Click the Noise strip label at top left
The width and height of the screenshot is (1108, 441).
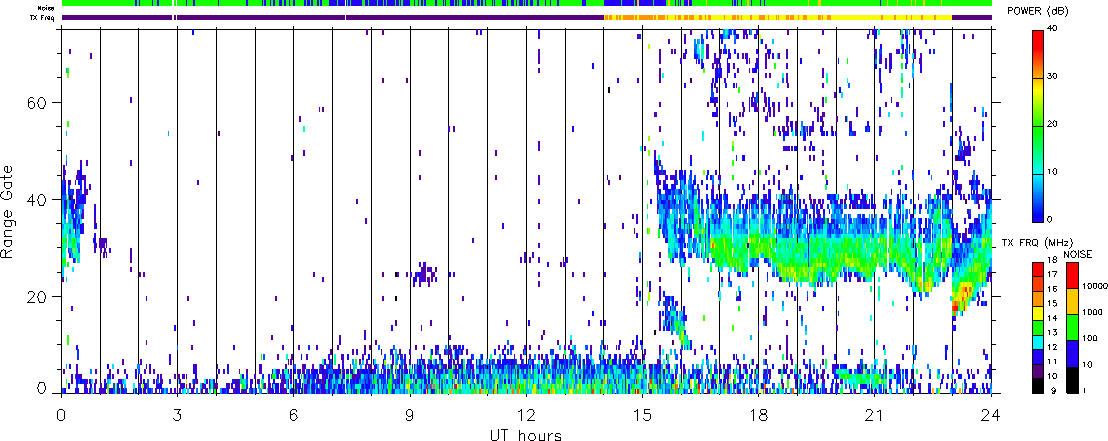click(46, 7)
